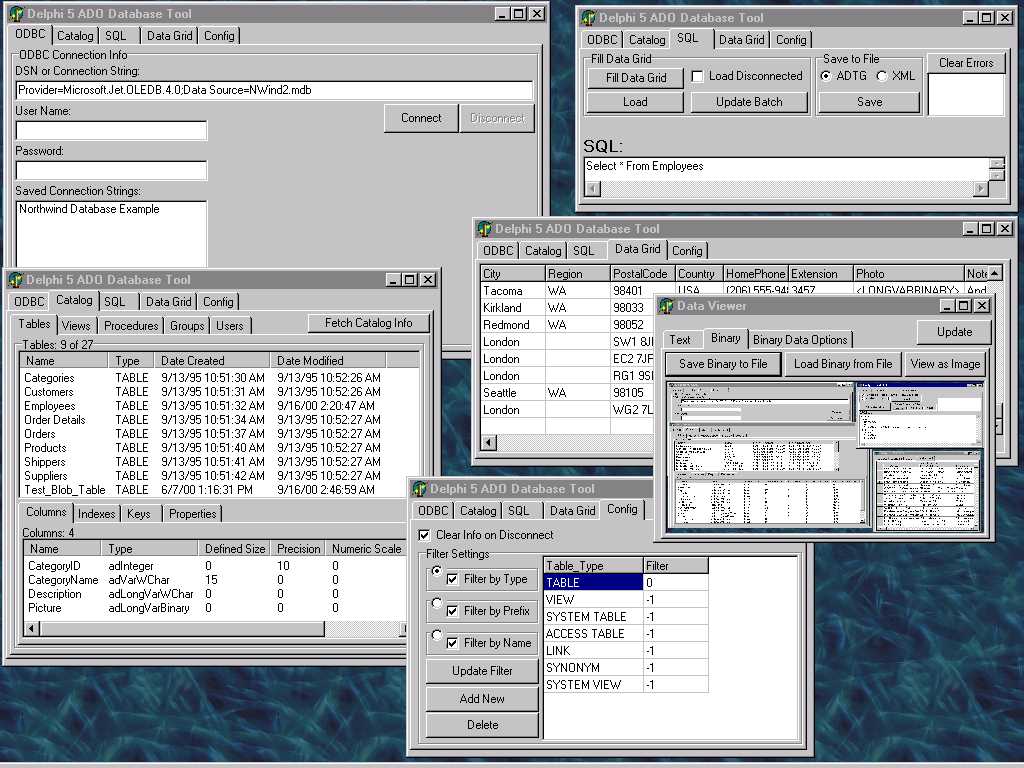Click the View as Image button
The image size is (1024, 768).
point(945,364)
